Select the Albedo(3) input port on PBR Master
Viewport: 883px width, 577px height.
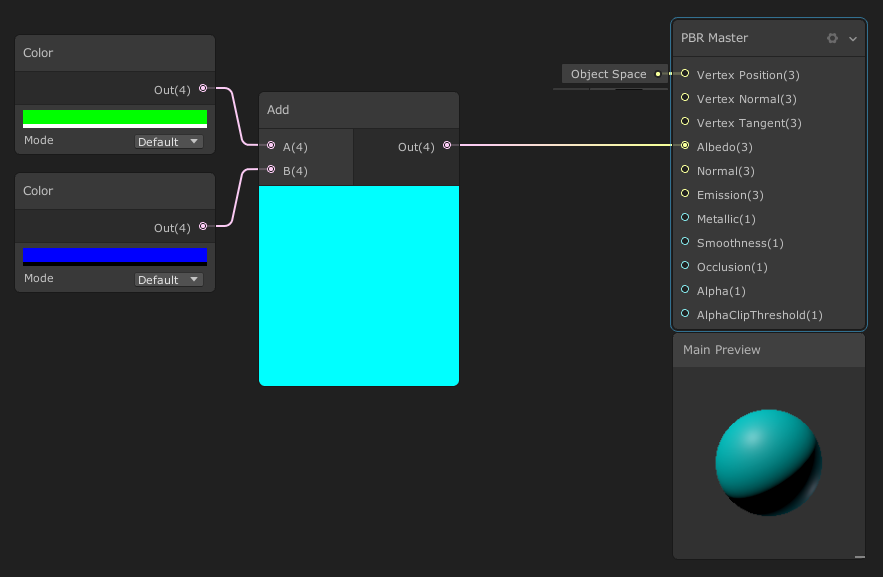pyautogui.click(x=685, y=147)
